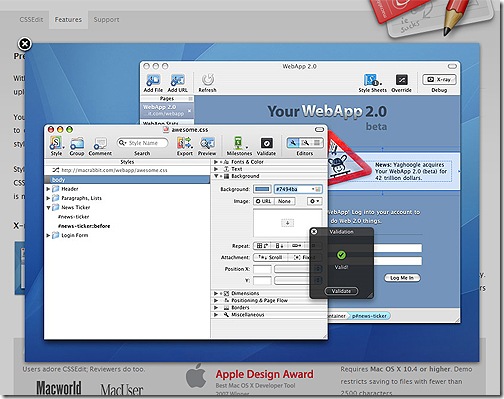Screen dimensions: 504x399
Task: Click the Validate toolbar icon
Action: 266,143
